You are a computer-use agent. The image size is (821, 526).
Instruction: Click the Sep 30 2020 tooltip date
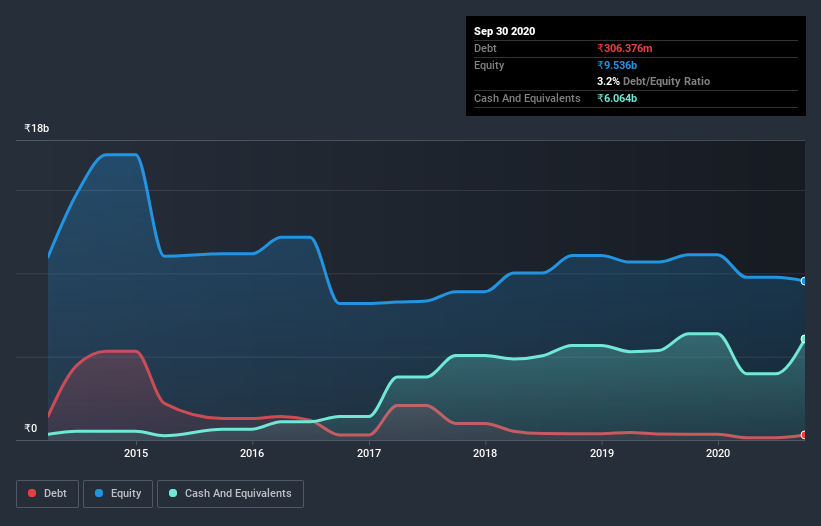tap(504, 31)
